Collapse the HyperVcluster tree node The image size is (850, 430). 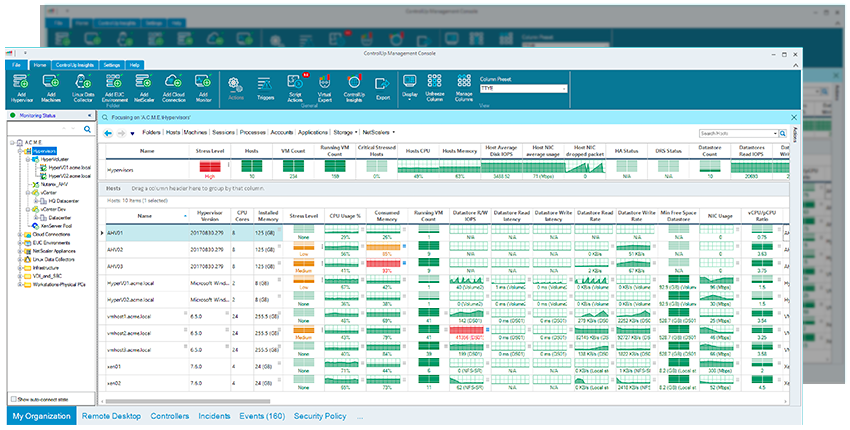(x=28, y=159)
